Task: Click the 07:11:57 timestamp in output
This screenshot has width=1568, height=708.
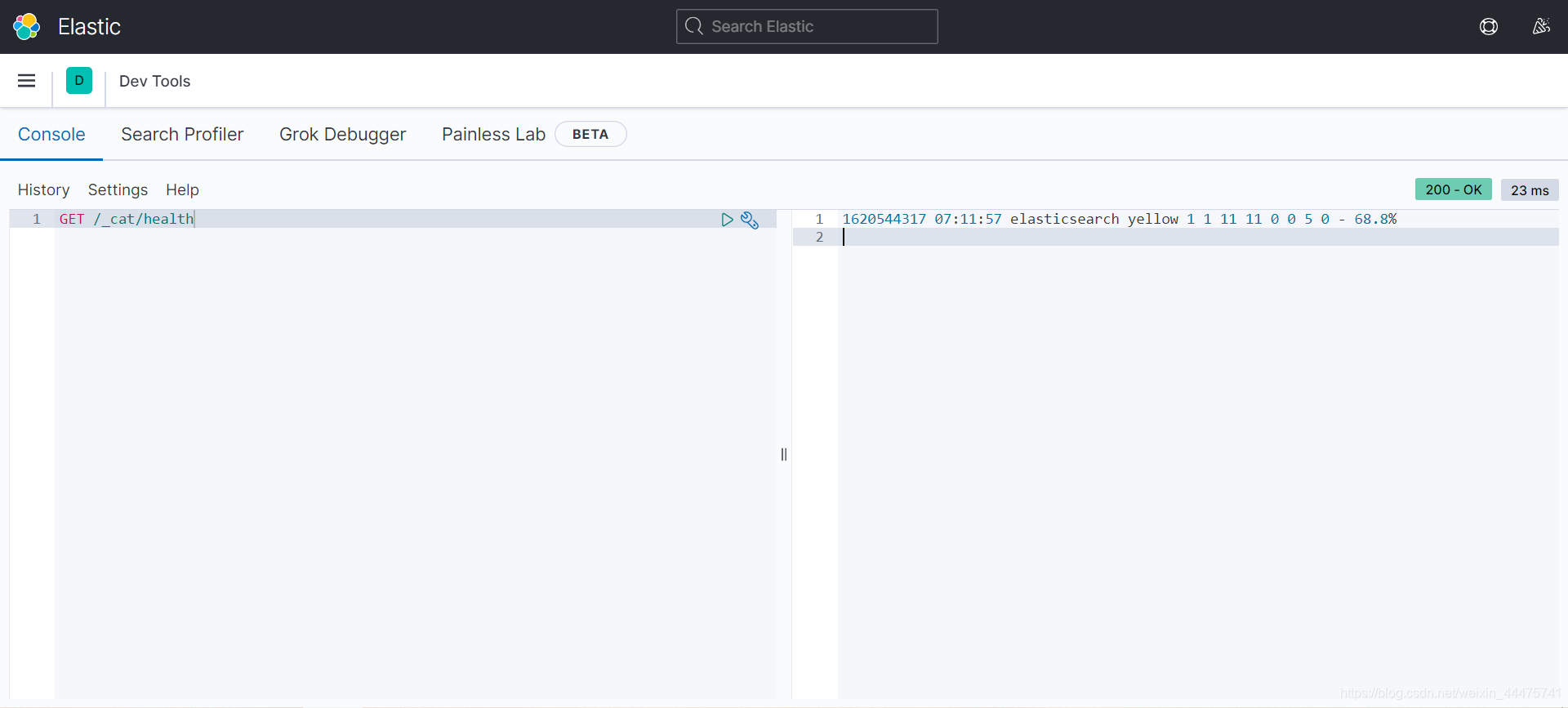Action: [x=968, y=219]
